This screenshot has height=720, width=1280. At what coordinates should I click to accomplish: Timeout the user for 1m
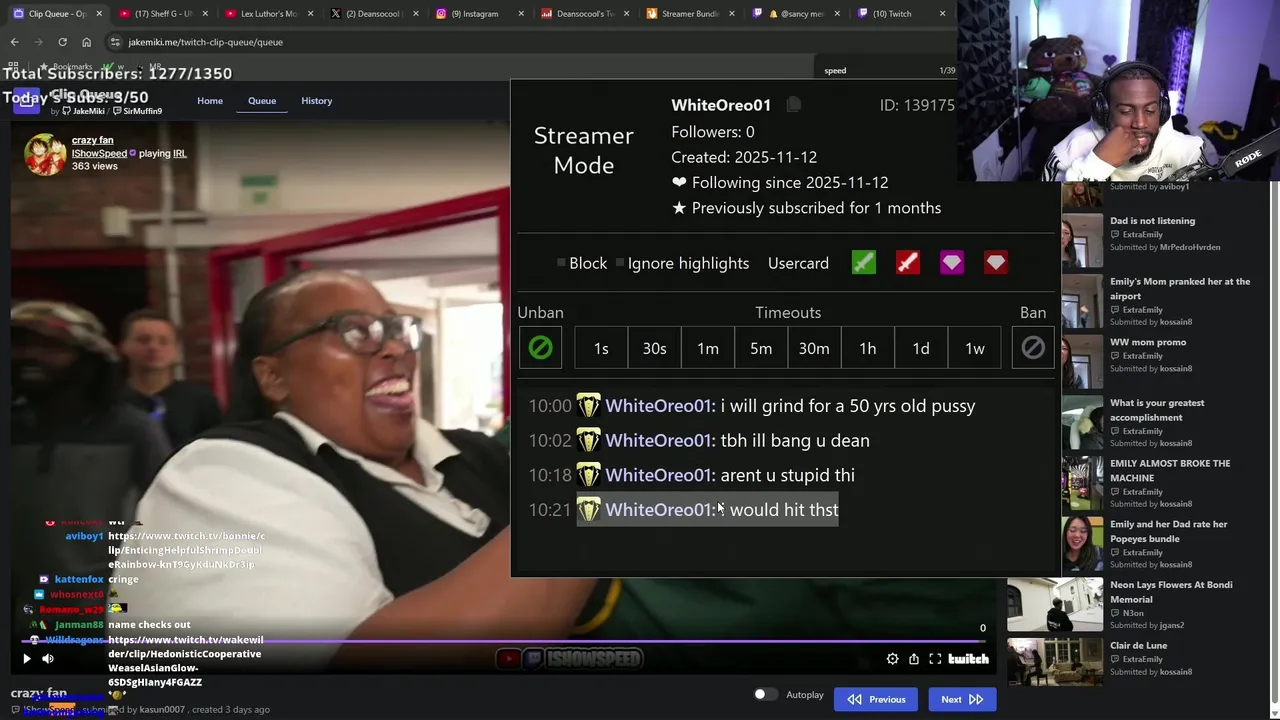(x=708, y=348)
